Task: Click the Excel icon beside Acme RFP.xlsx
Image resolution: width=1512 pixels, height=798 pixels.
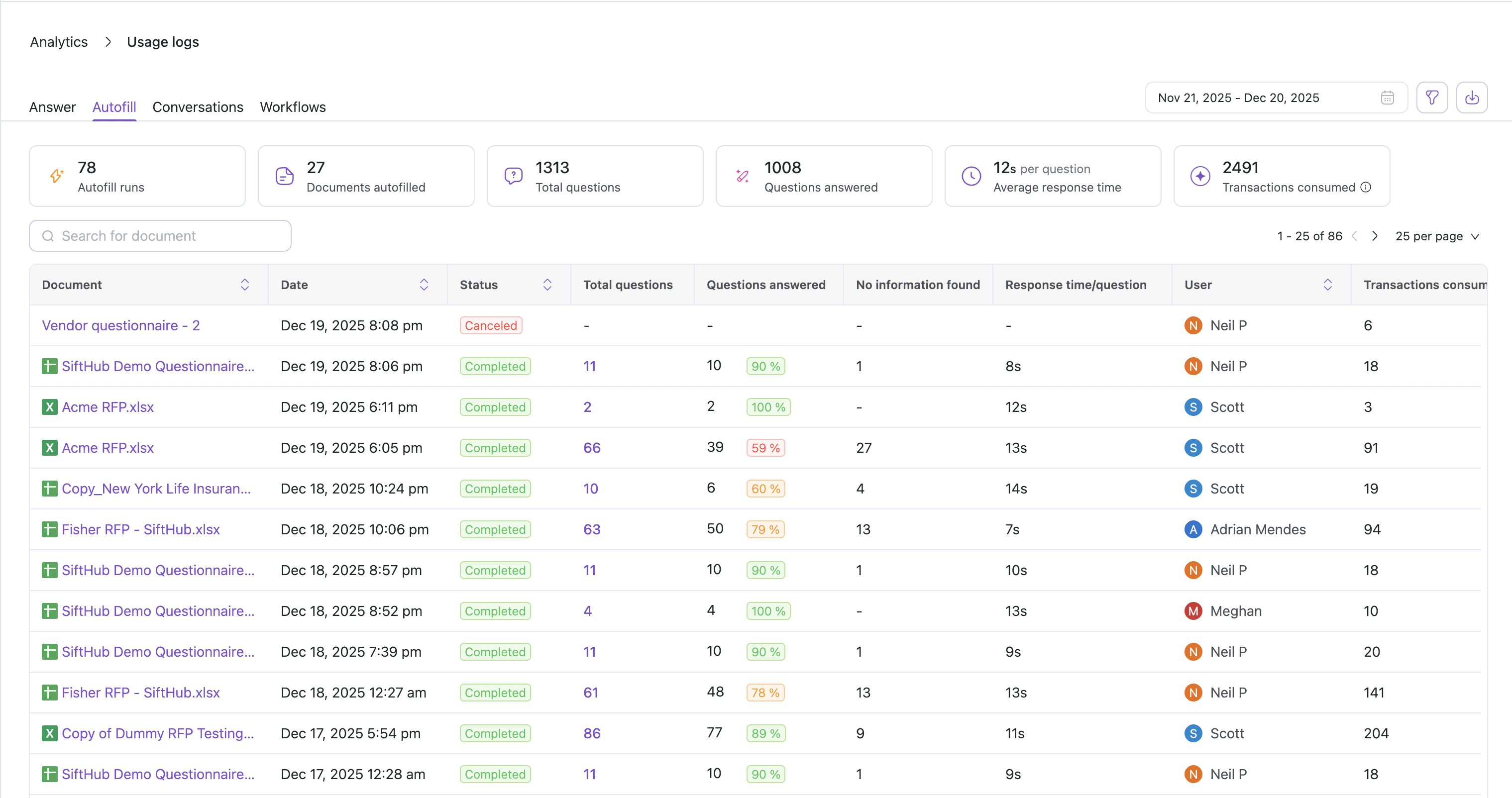Action: point(49,407)
